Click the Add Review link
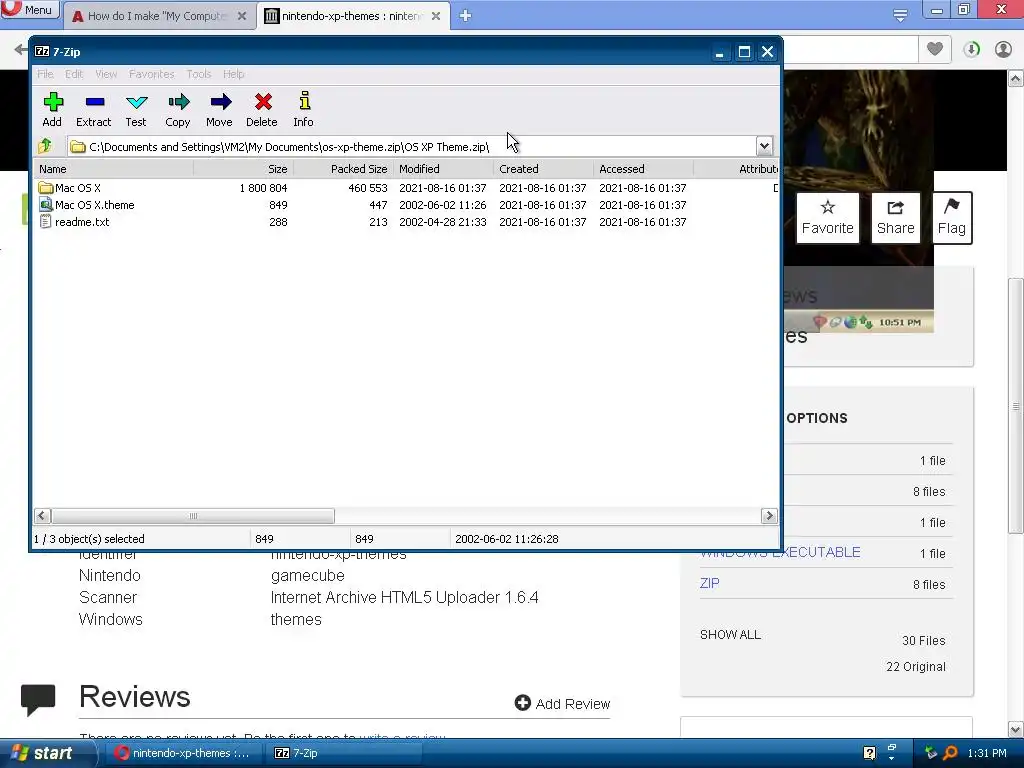 [x=562, y=703]
